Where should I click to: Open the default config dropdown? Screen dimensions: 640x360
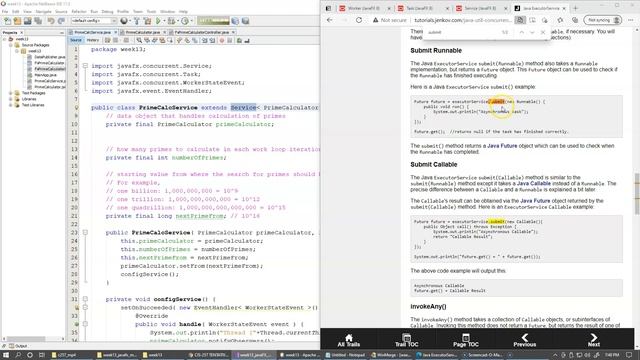[94, 21]
